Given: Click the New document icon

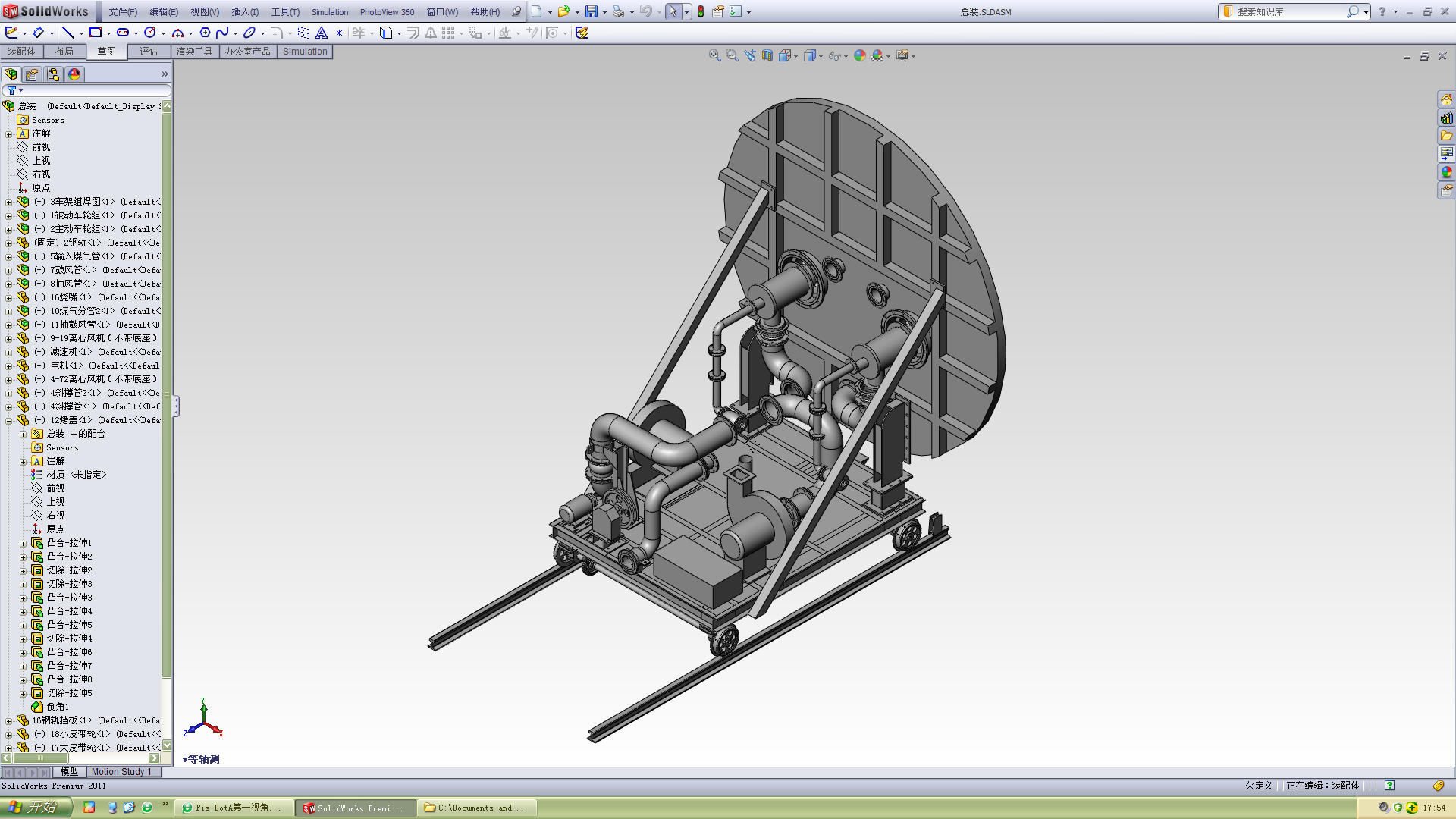Looking at the screenshot, I should click(537, 11).
